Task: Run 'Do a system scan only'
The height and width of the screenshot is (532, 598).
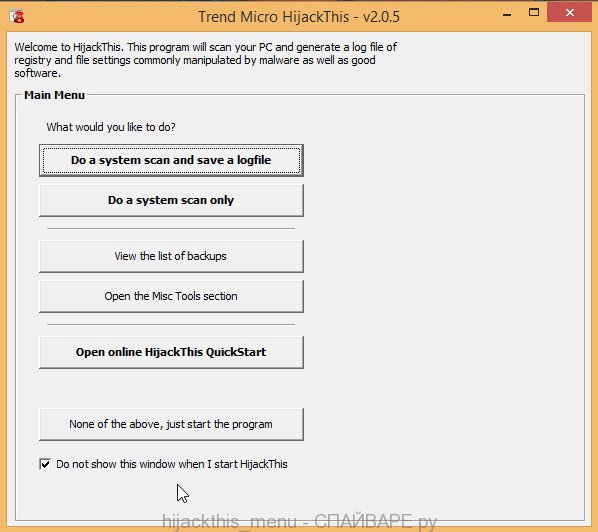Action: tap(171, 200)
